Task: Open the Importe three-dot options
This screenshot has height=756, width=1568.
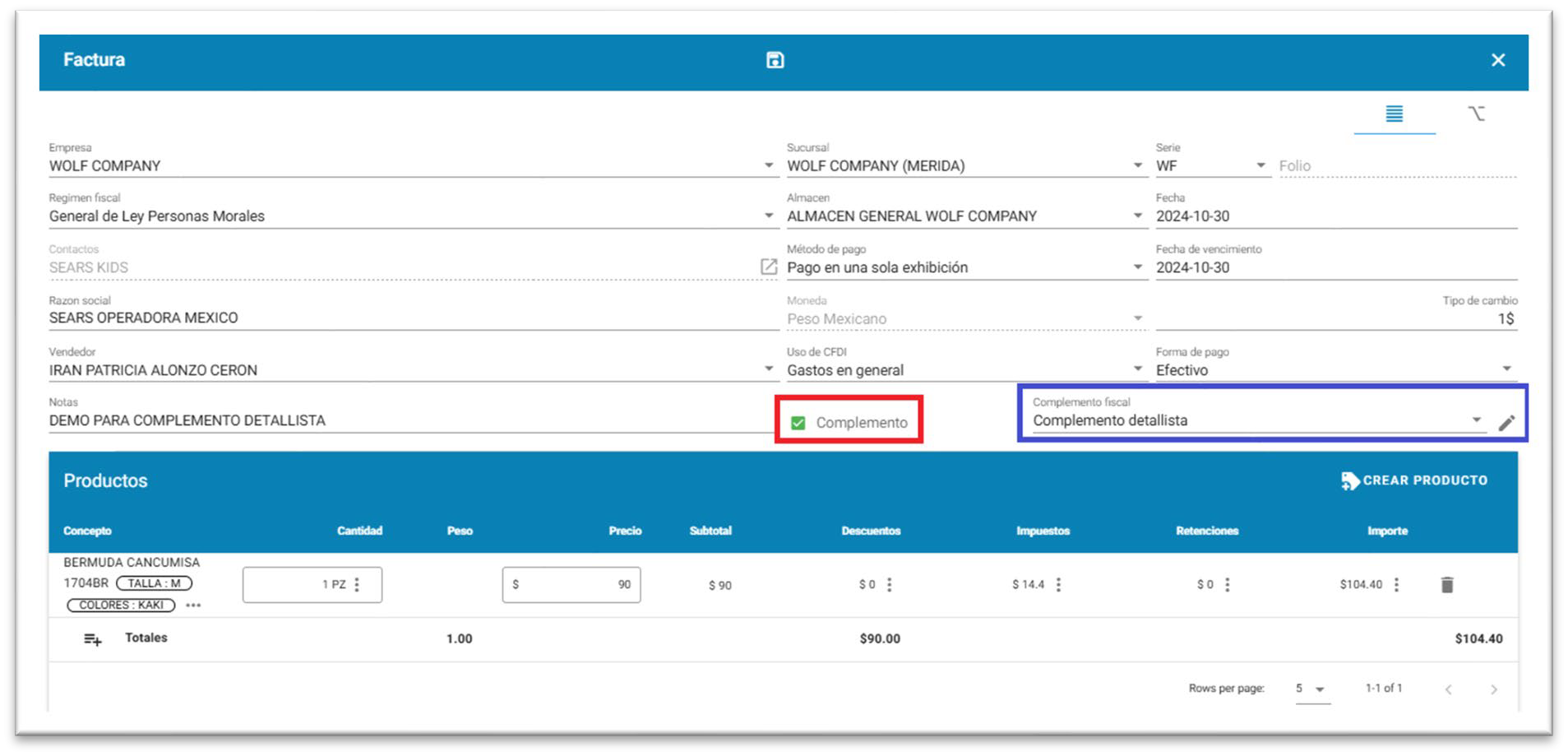Action: 1396,584
